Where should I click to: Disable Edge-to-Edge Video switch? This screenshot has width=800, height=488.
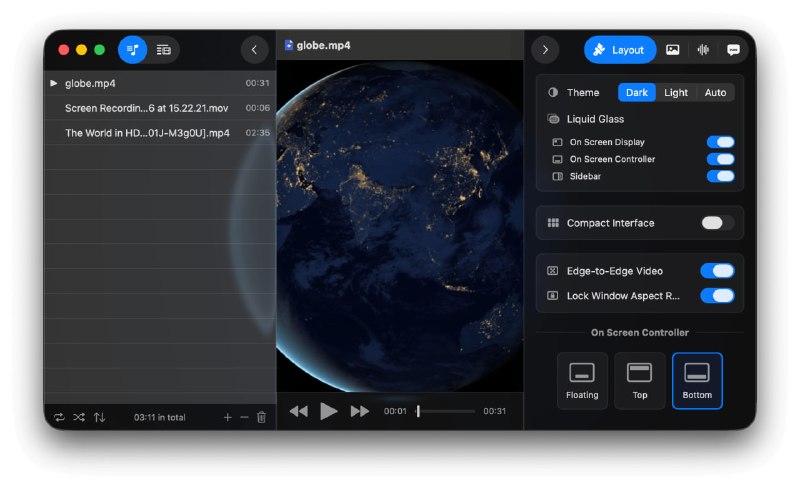[x=718, y=271]
